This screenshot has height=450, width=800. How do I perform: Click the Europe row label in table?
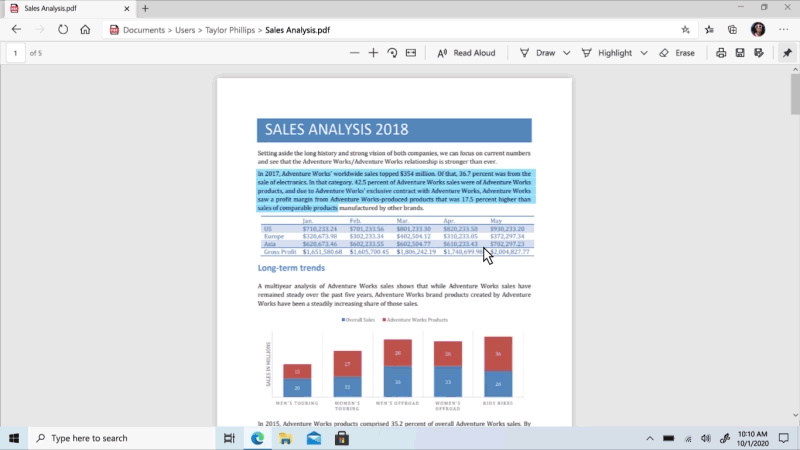(x=274, y=236)
